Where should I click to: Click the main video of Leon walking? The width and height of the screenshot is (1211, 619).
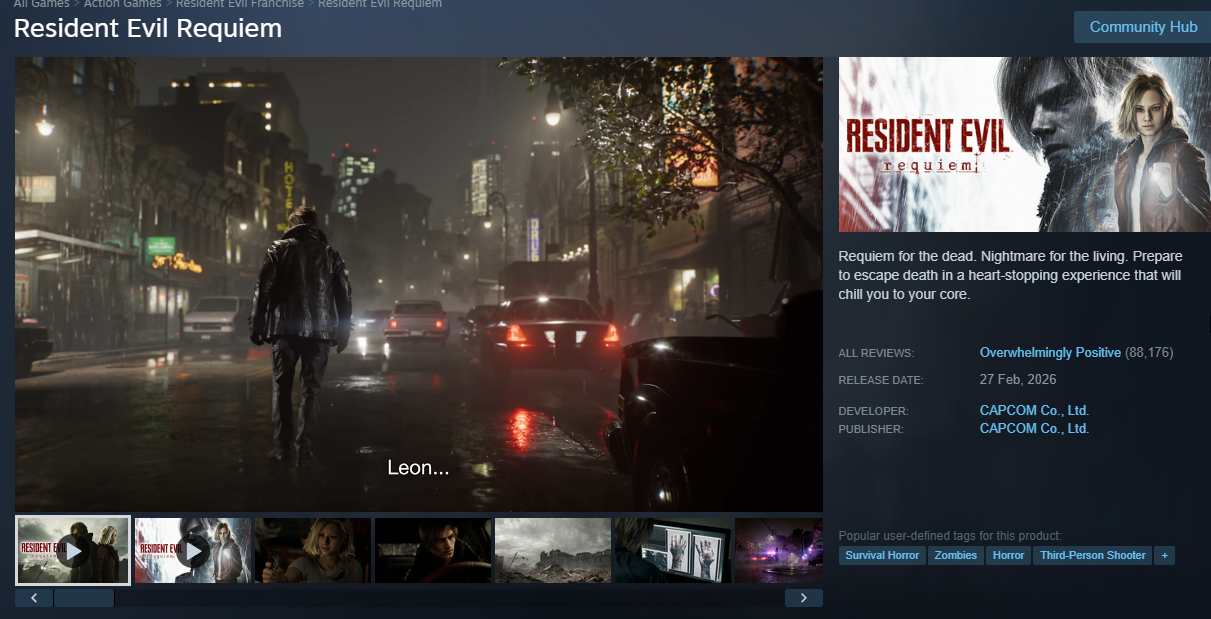point(419,284)
